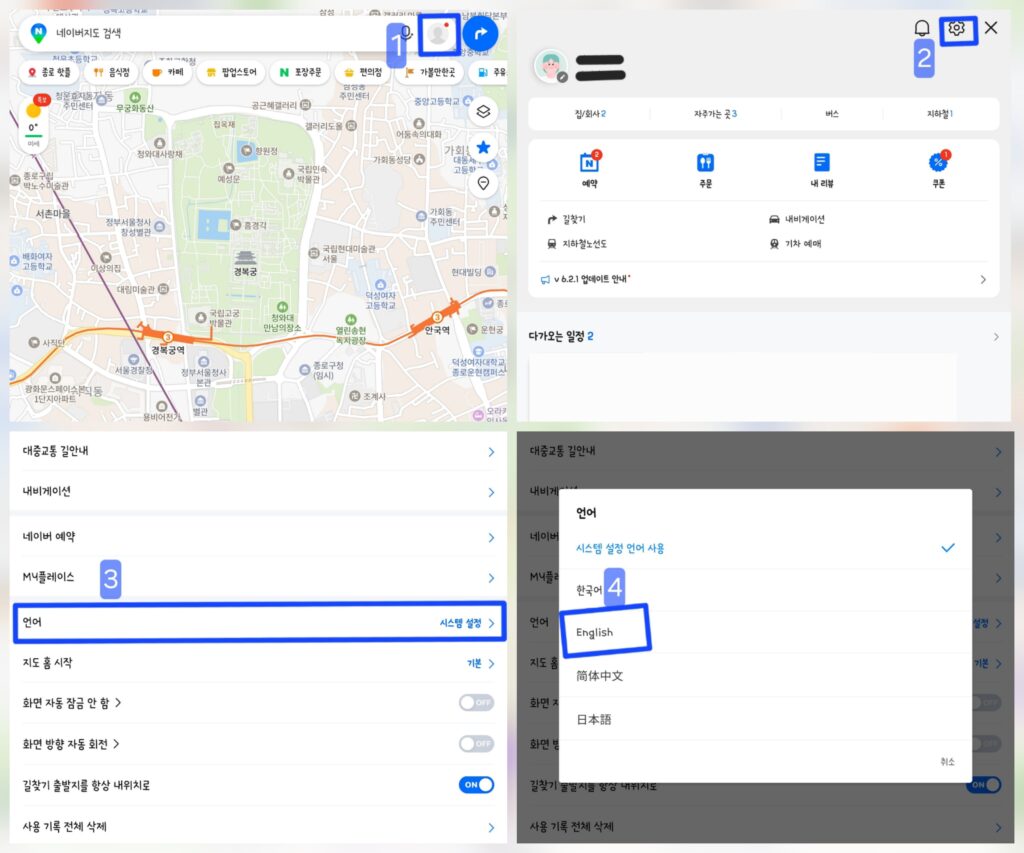Tap the map layers icon
Image resolution: width=1024 pixels, height=853 pixels.
(x=483, y=113)
